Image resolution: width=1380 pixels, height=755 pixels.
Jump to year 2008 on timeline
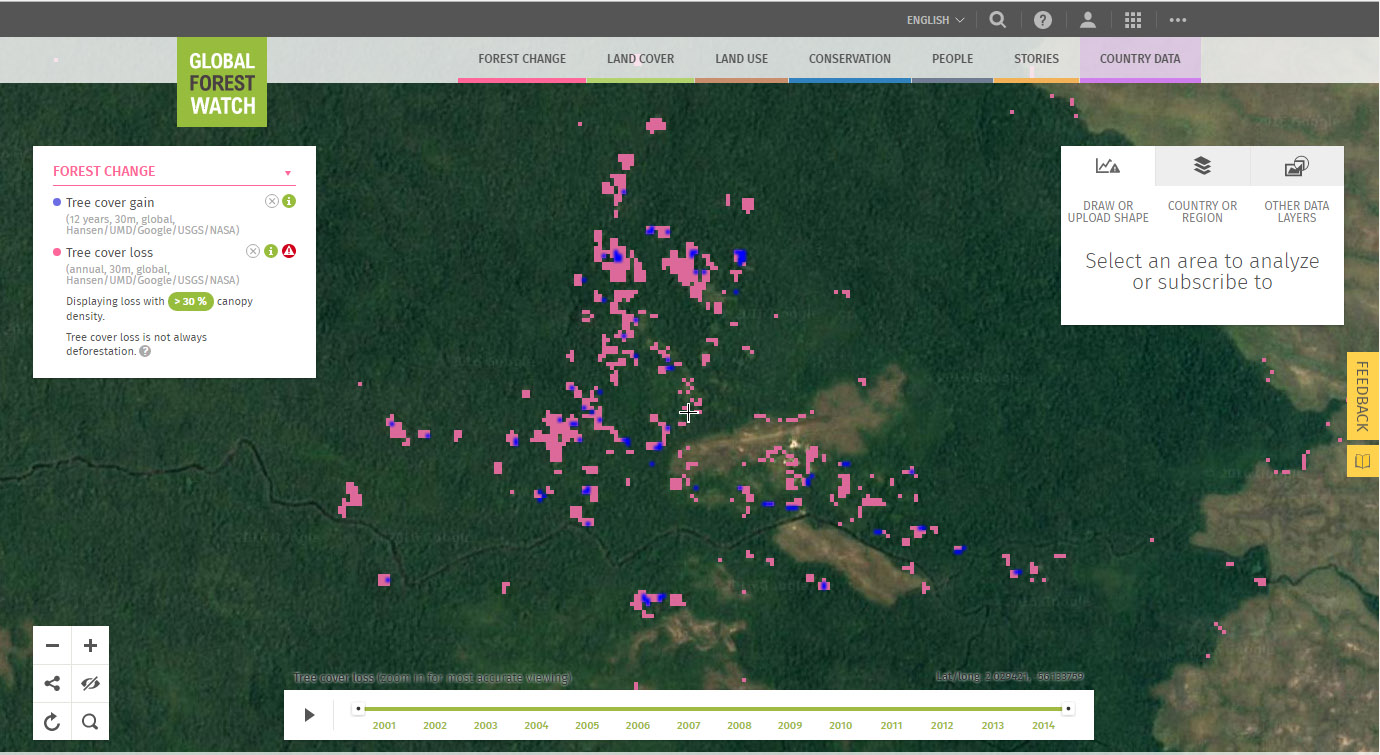click(x=739, y=726)
